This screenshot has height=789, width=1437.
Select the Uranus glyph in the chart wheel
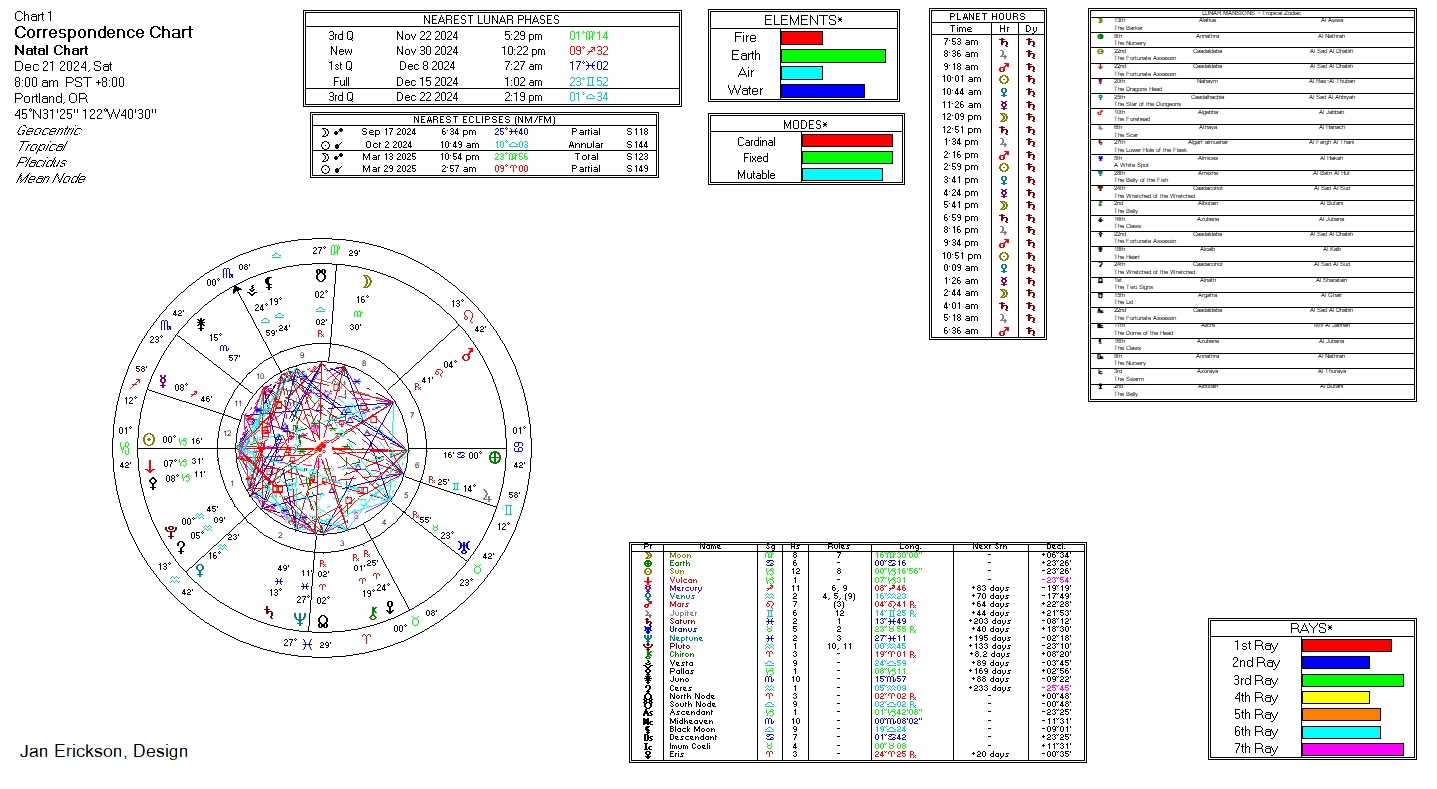tap(465, 546)
